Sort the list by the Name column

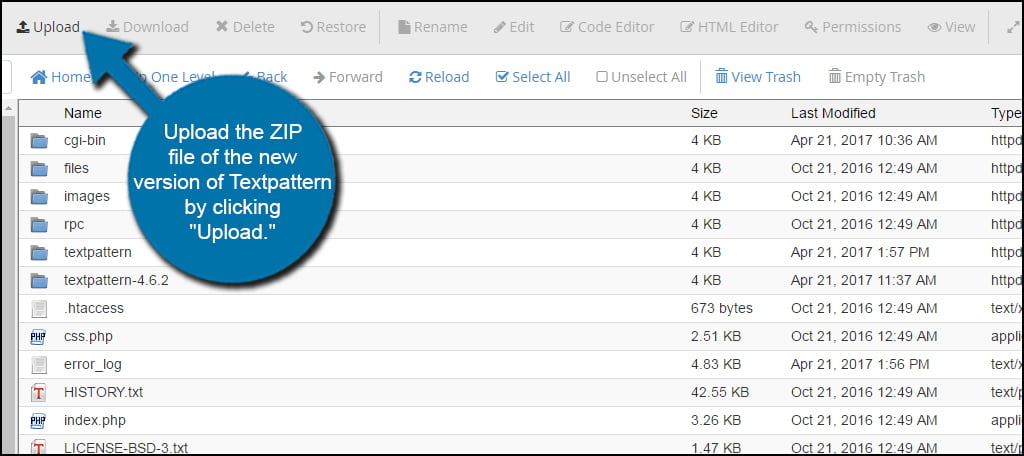point(83,113)
